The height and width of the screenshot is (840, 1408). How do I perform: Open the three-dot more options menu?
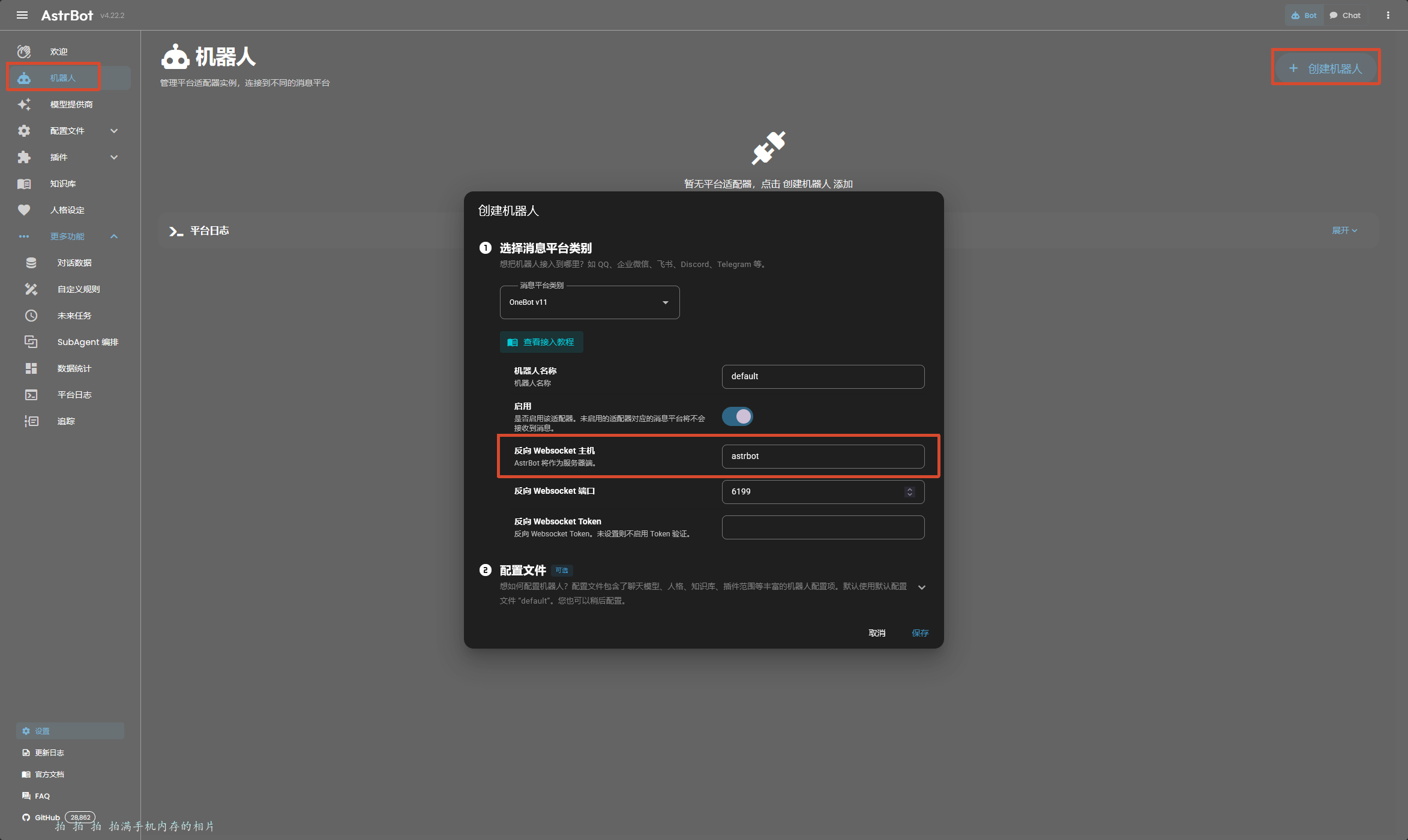click(x=1388, y=15)
